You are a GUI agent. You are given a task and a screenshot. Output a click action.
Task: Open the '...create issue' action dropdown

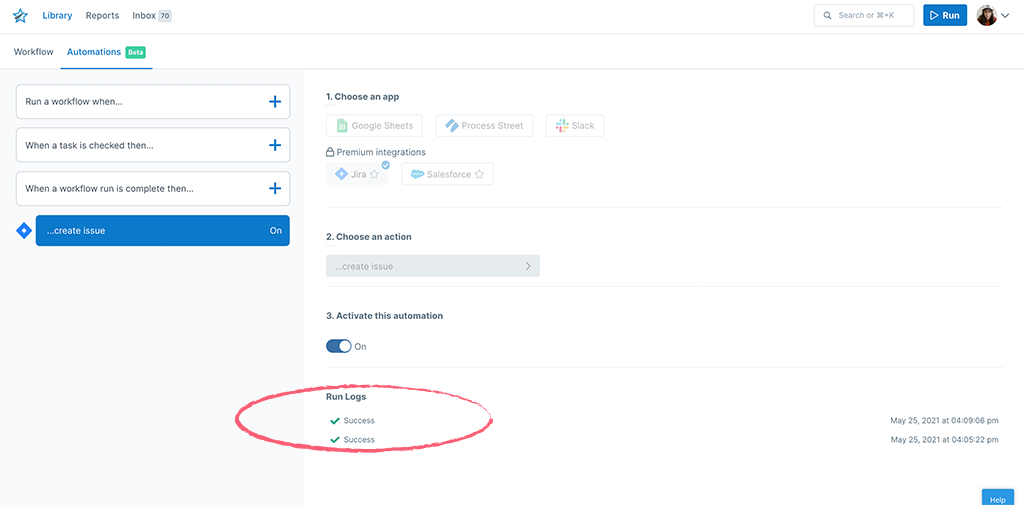(433, 266)
